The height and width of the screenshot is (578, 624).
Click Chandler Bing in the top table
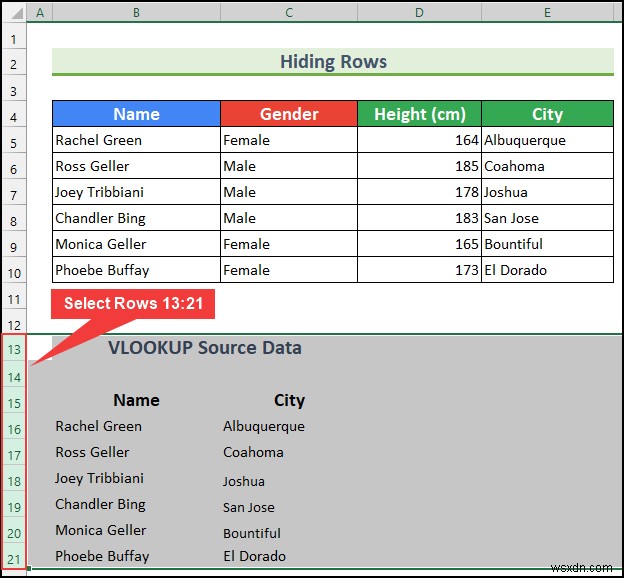click(x=136, y=218)
